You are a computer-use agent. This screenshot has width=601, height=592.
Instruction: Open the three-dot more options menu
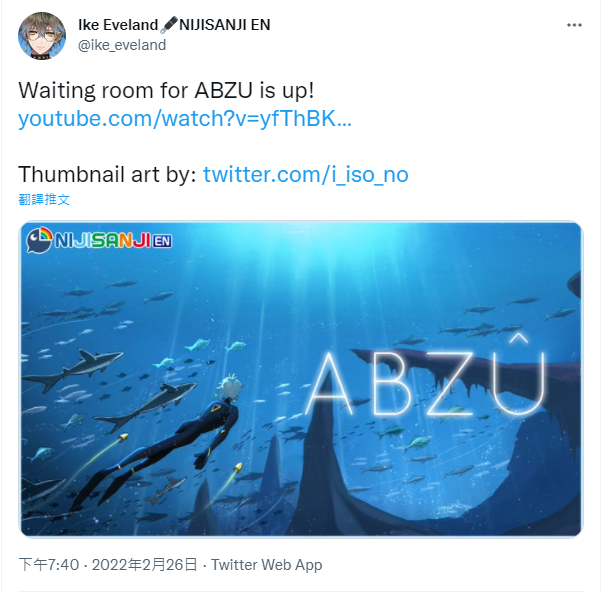(574, 25)
